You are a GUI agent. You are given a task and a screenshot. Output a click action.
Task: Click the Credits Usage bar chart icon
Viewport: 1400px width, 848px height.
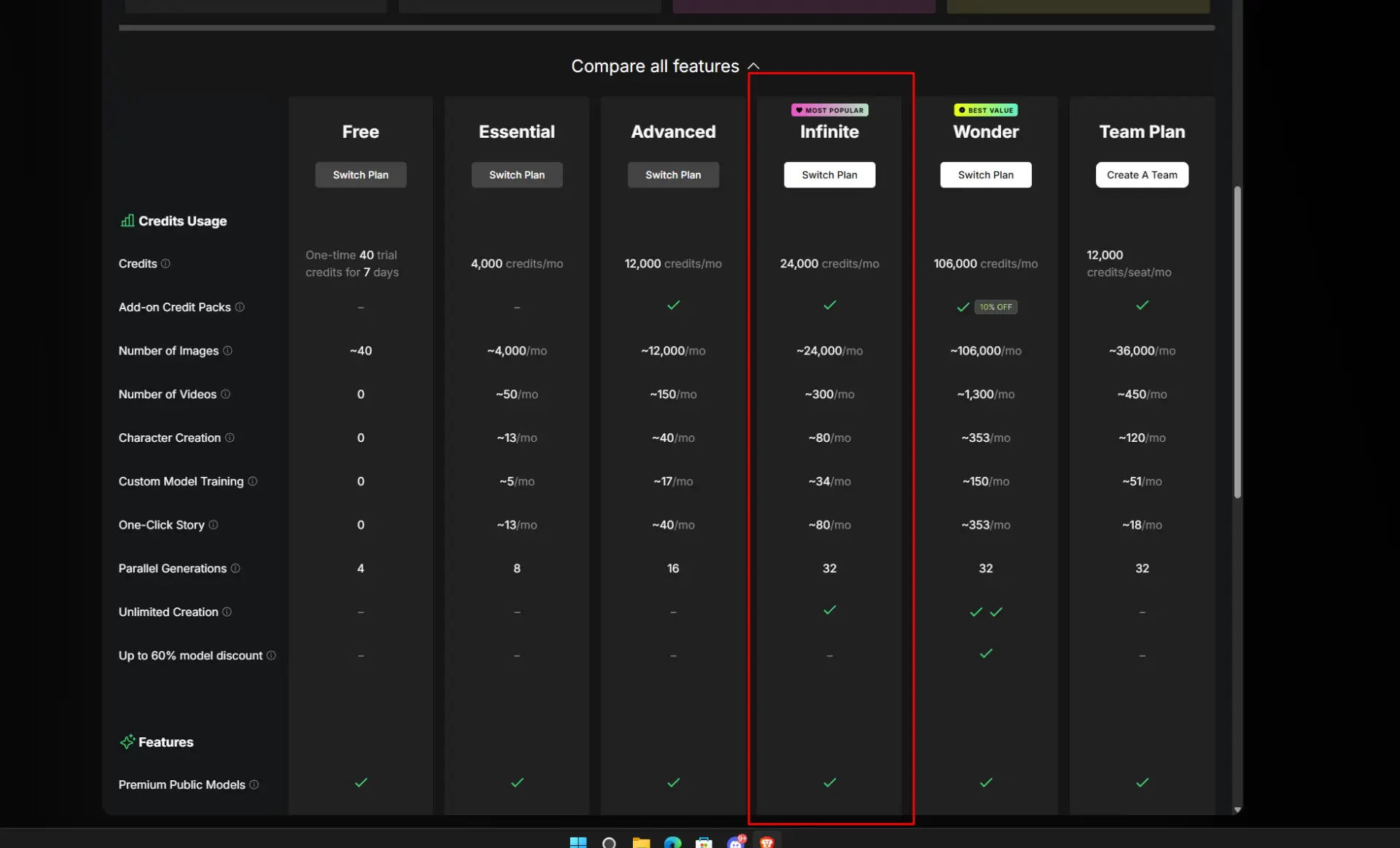pos(127,220)
